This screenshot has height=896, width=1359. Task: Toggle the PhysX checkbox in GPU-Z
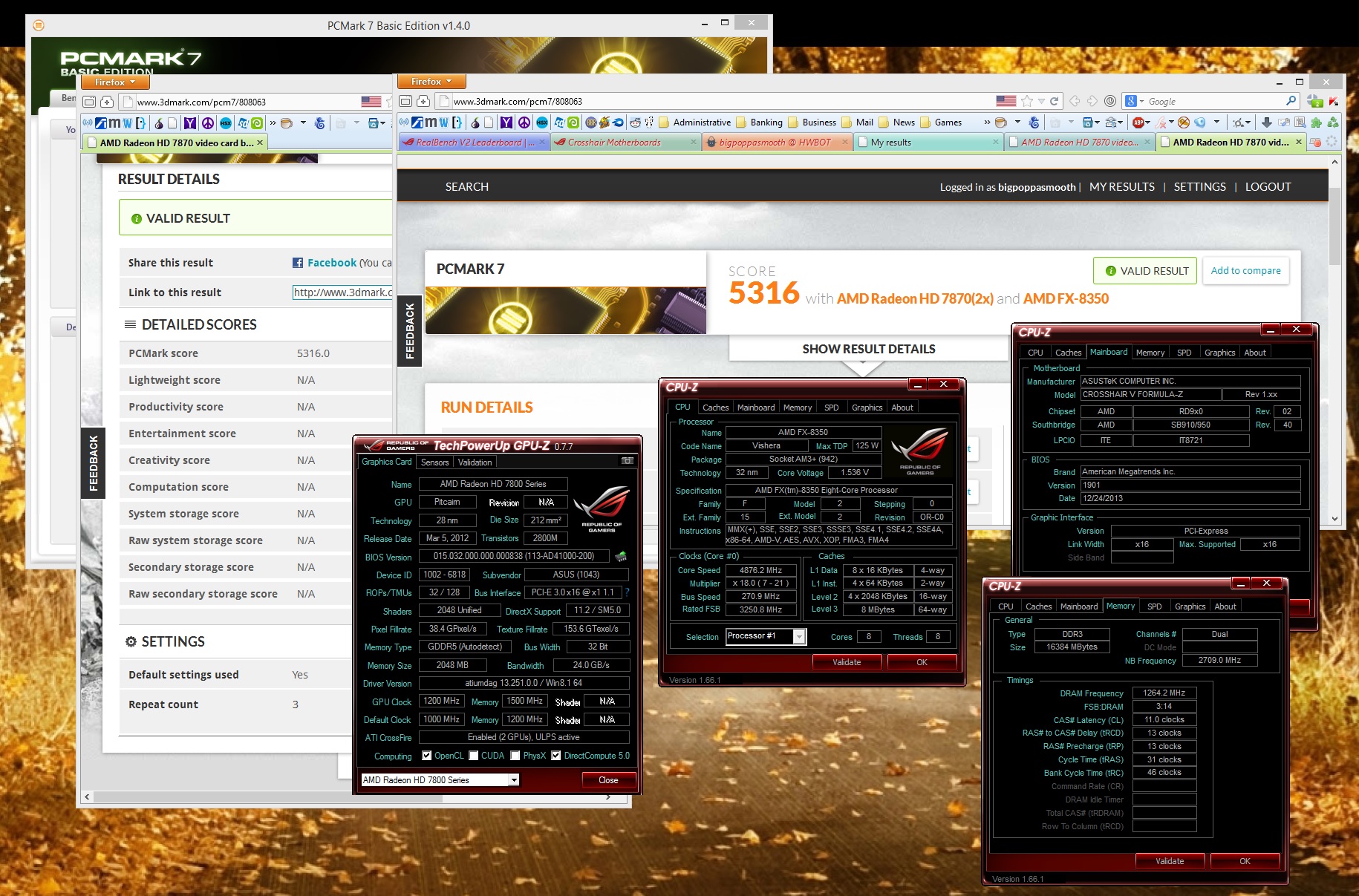[x=515, y=756]
